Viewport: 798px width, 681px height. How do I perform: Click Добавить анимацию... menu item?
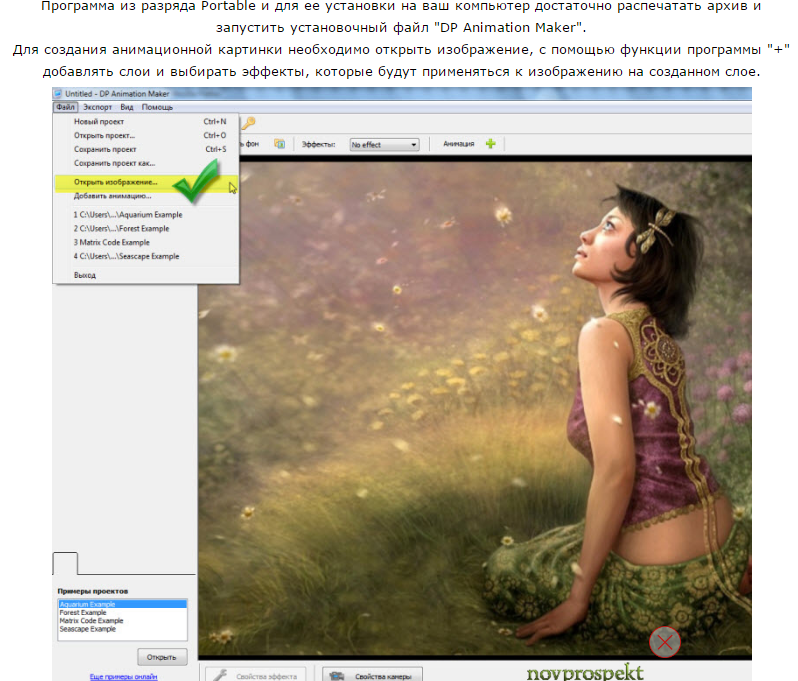point(146,196)
